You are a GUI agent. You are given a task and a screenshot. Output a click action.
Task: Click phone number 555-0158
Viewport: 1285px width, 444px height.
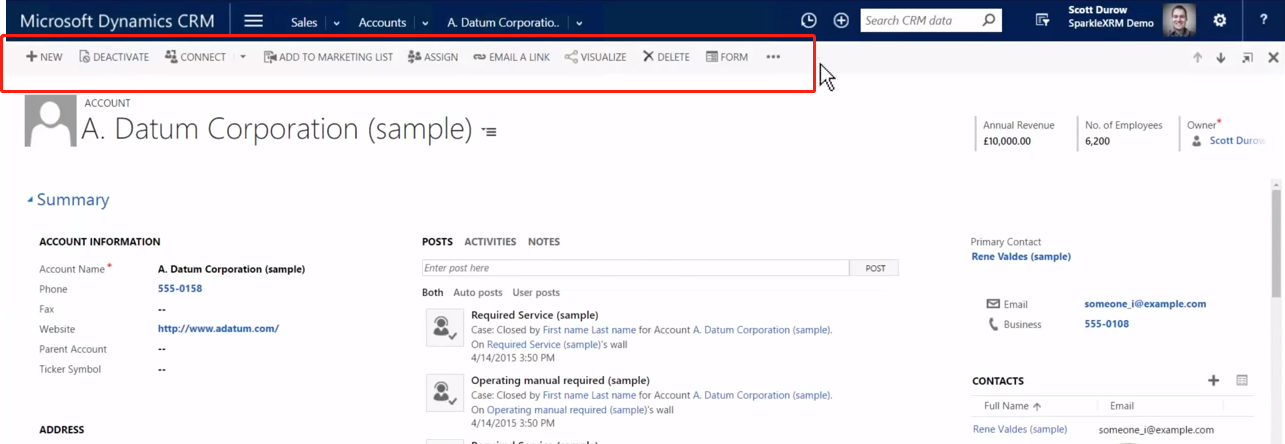180,289
